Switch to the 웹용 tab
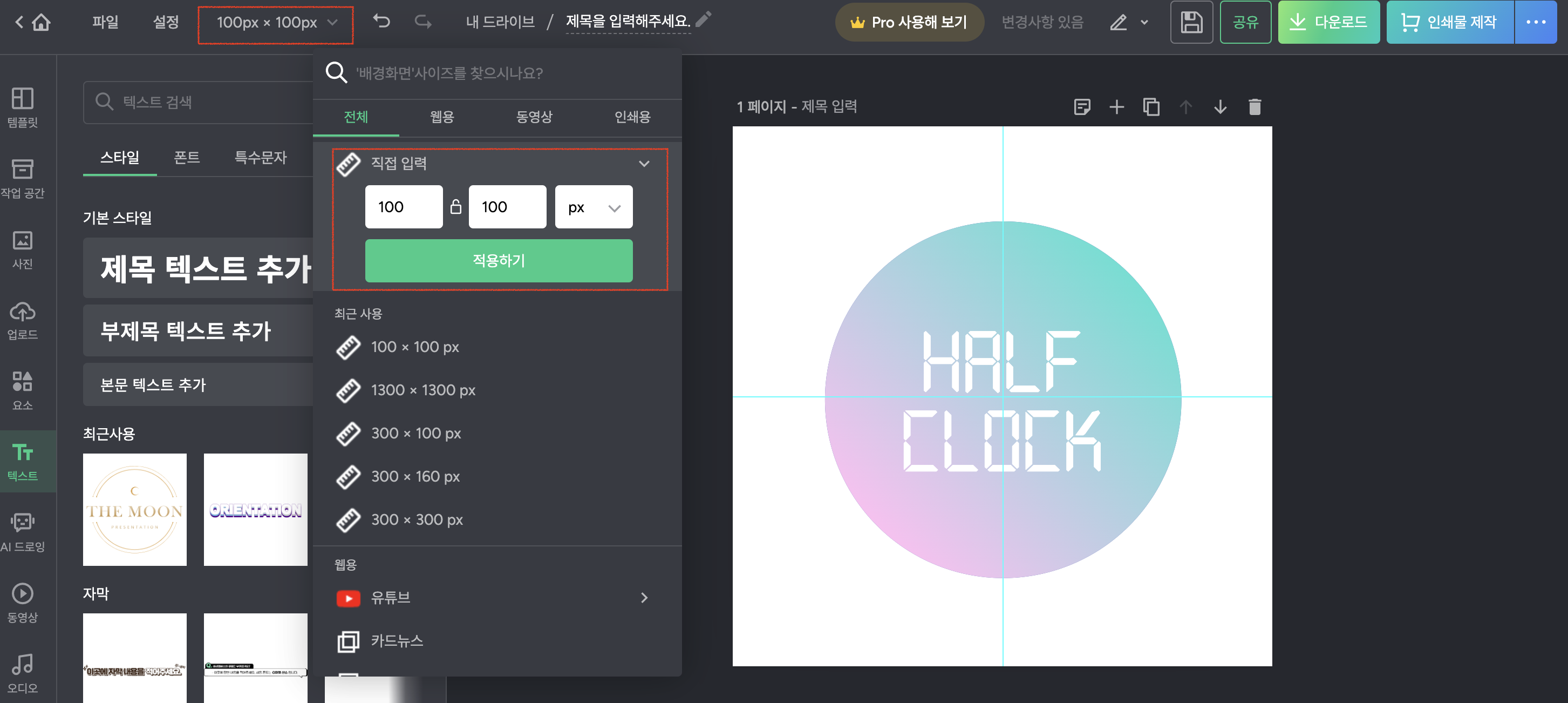 click(x=442, y=117)
